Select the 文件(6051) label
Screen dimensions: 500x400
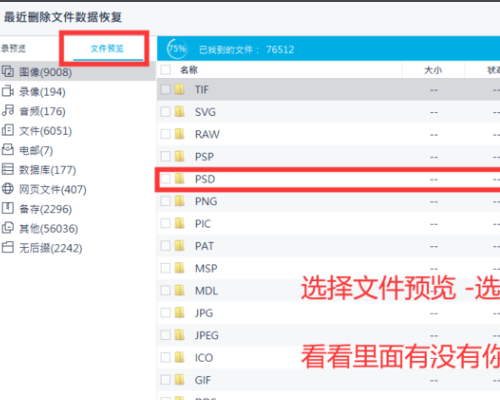(46, 131)
